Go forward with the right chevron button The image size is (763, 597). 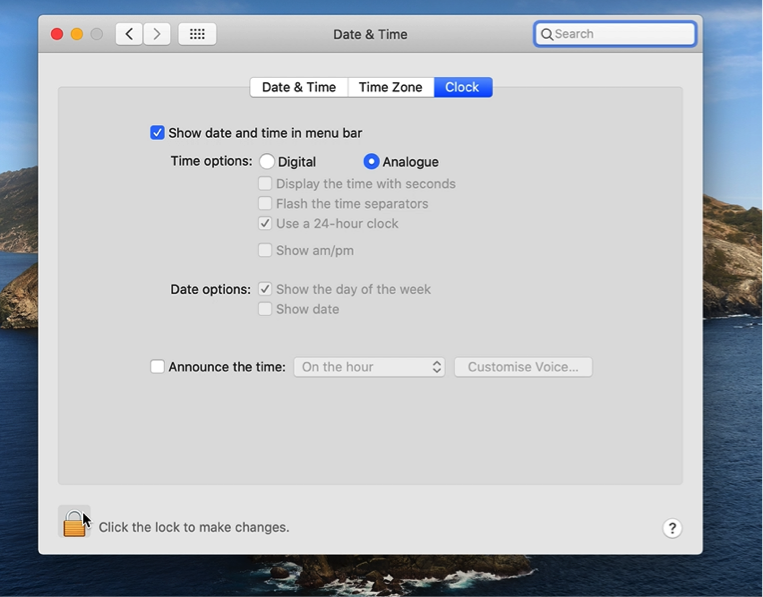pyautogui.click(x=157, y=34)
